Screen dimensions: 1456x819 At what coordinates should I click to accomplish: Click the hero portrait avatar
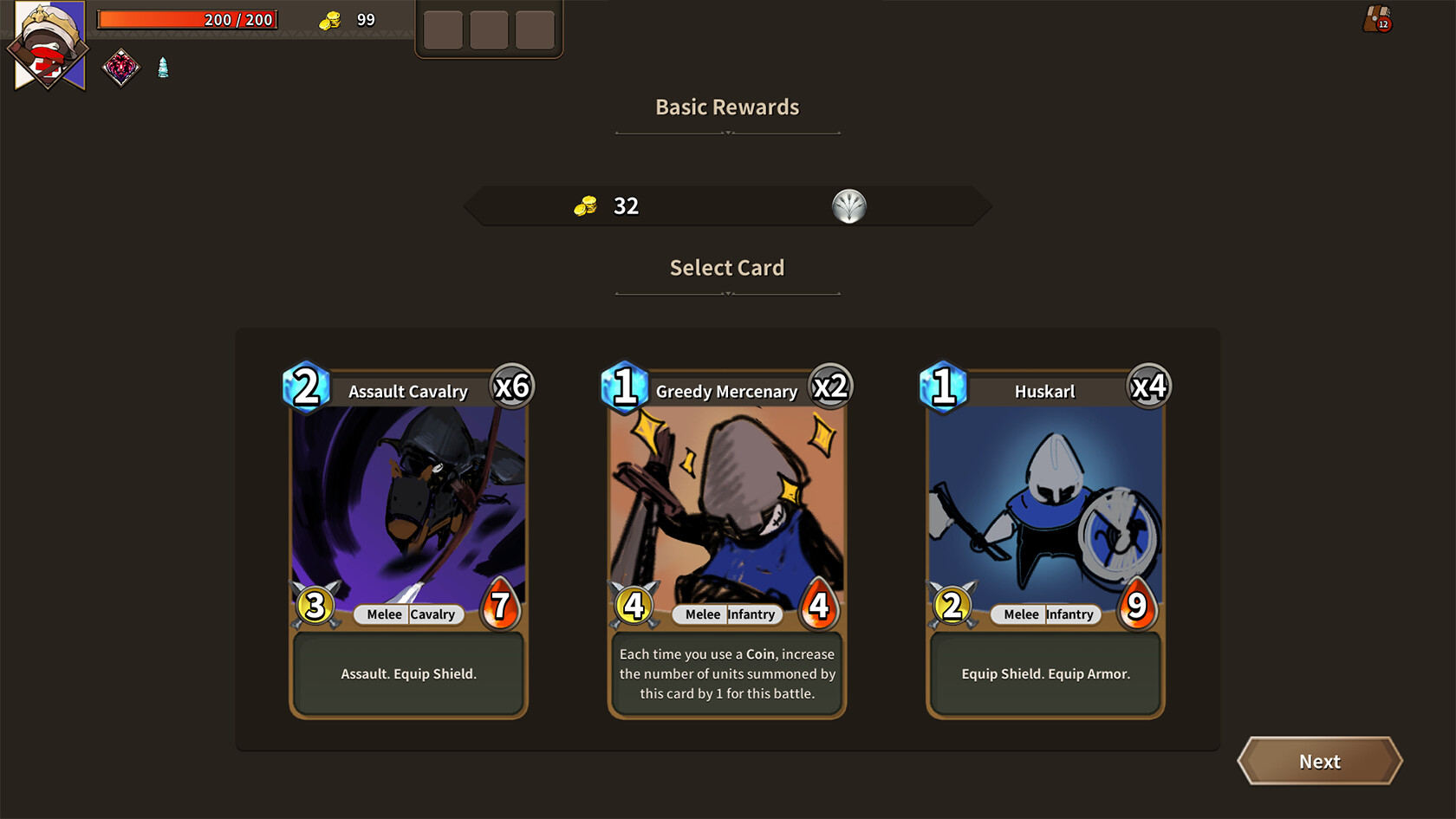49,45
